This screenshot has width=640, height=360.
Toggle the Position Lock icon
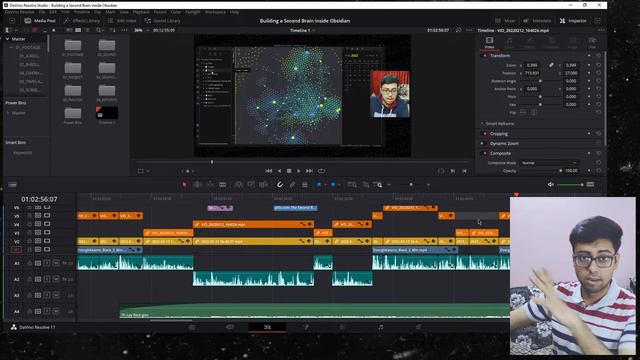[x=304, y=184]
